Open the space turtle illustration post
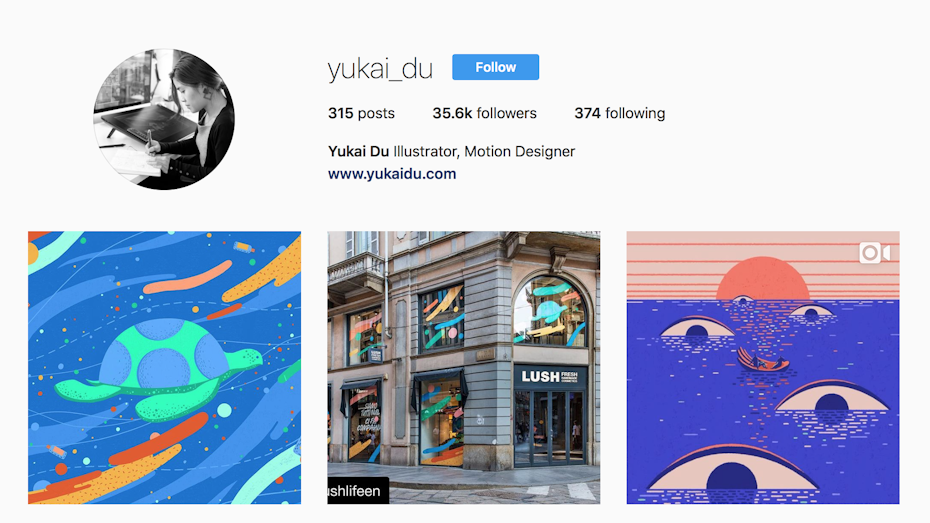The height and width of the screenshot is (523, 930). [164, 368]
